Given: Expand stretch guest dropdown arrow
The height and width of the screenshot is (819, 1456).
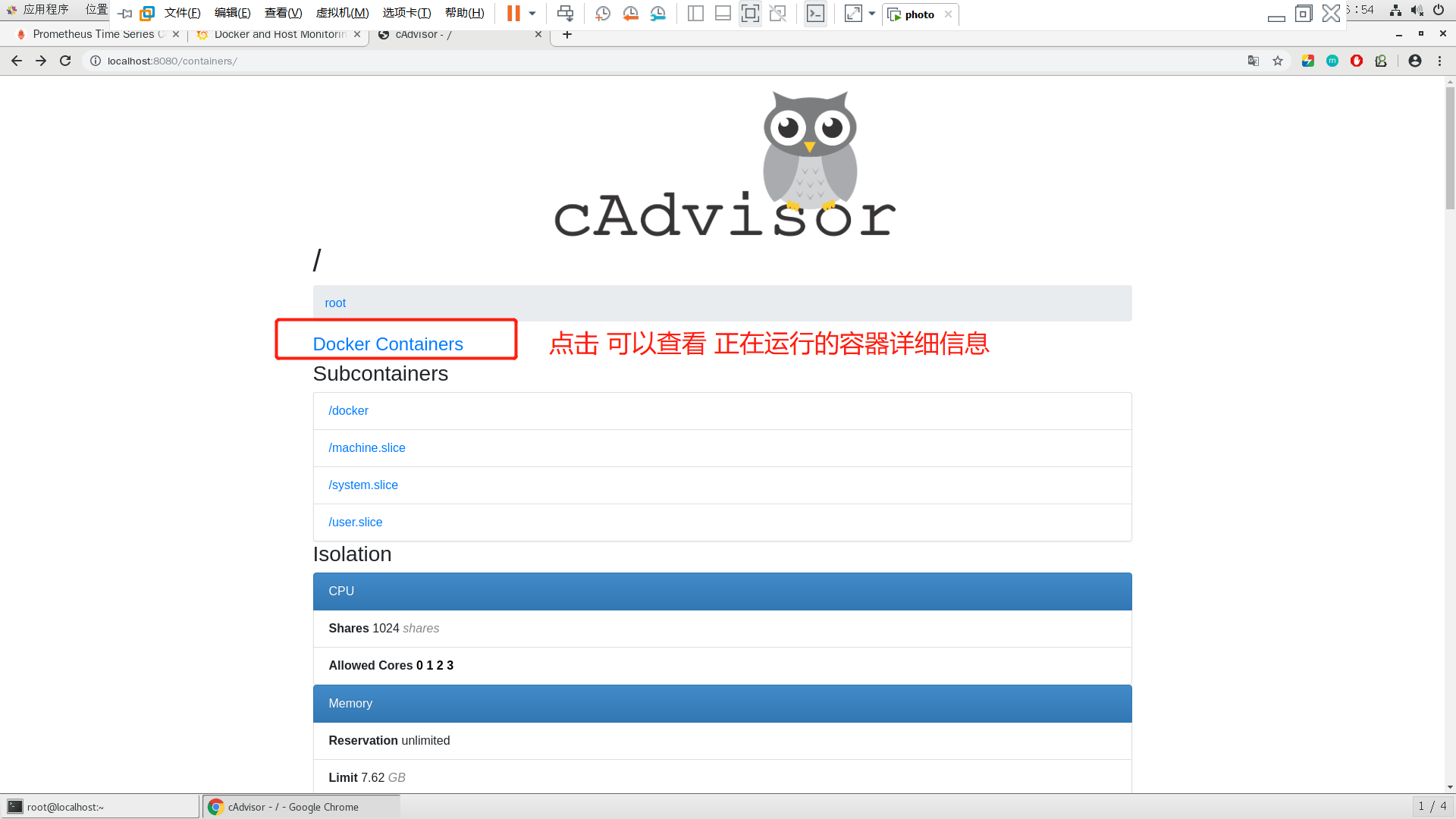Looking at the screenshot, I should pos(872,14).
